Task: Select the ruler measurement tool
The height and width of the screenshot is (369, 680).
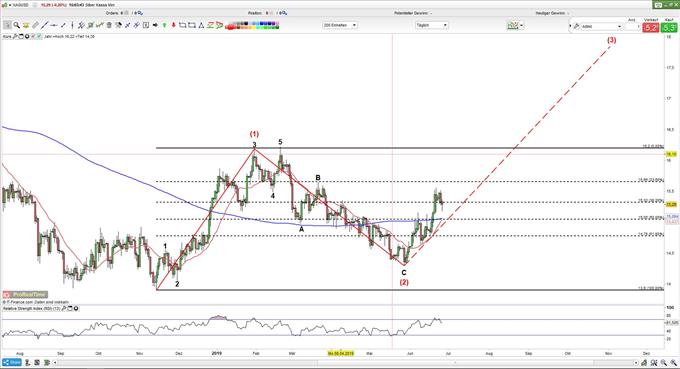Action: [35, 25]
